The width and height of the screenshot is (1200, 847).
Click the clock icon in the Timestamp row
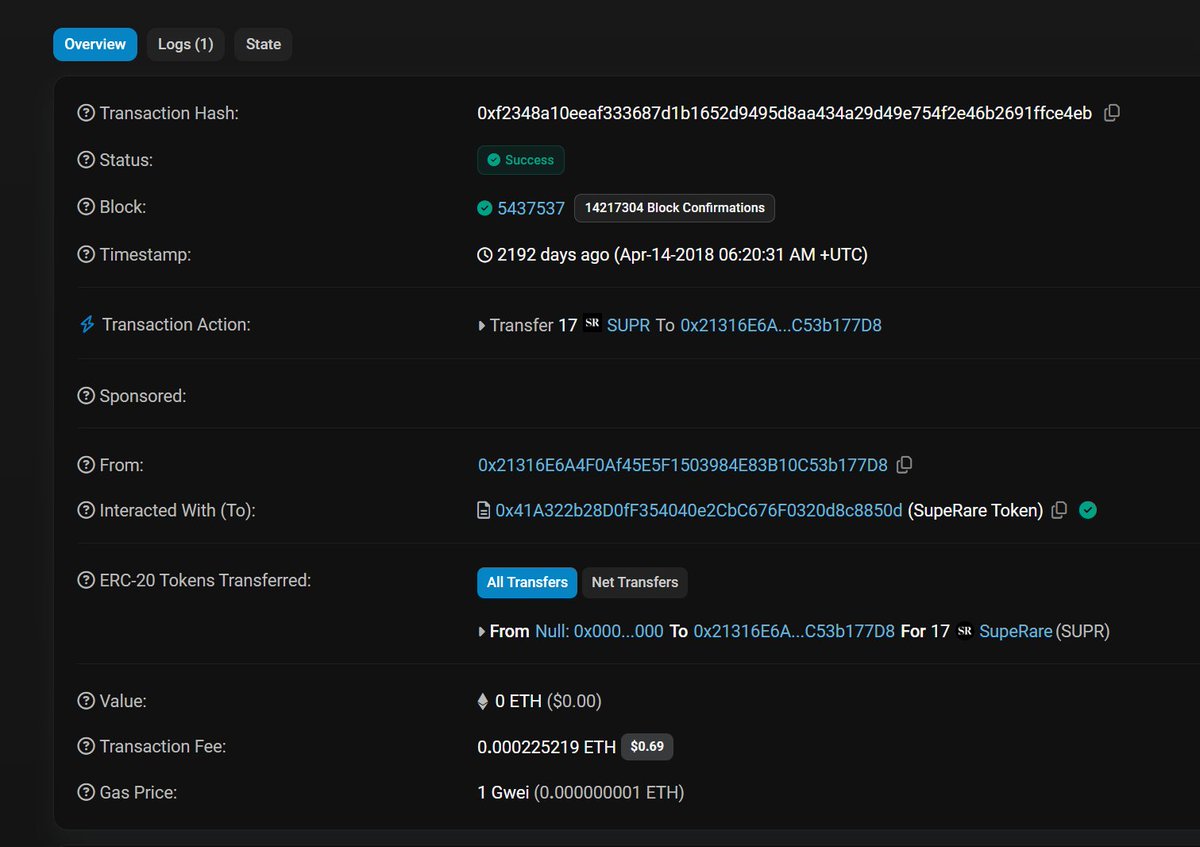(485, 255)
